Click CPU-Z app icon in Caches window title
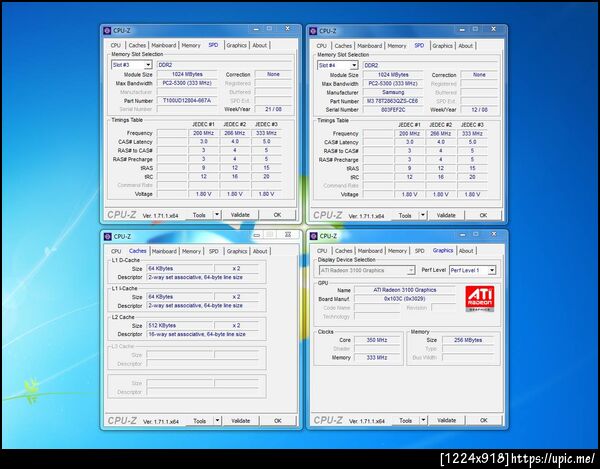 pos(108,236)
